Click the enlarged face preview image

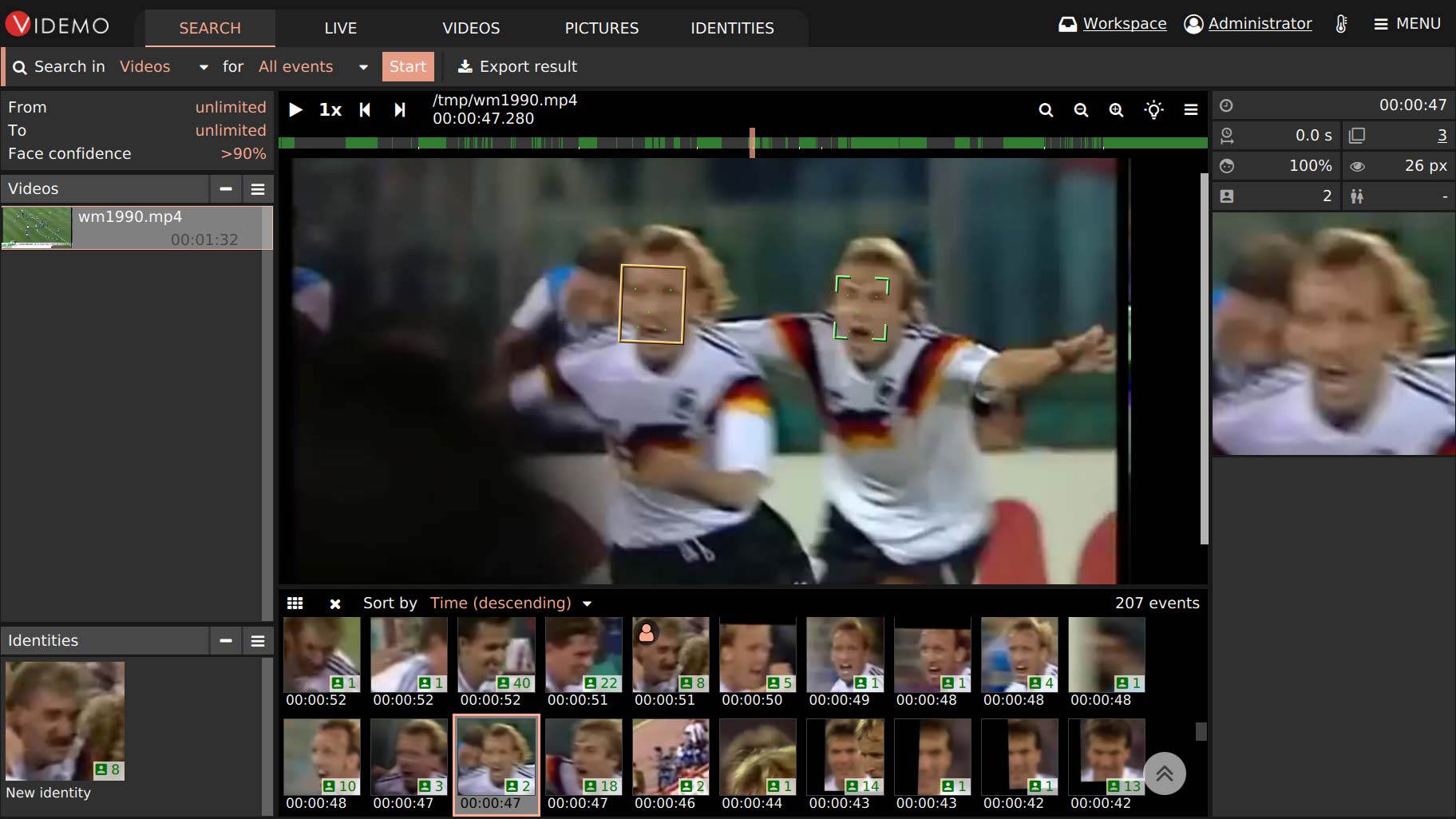point(1334,334)
